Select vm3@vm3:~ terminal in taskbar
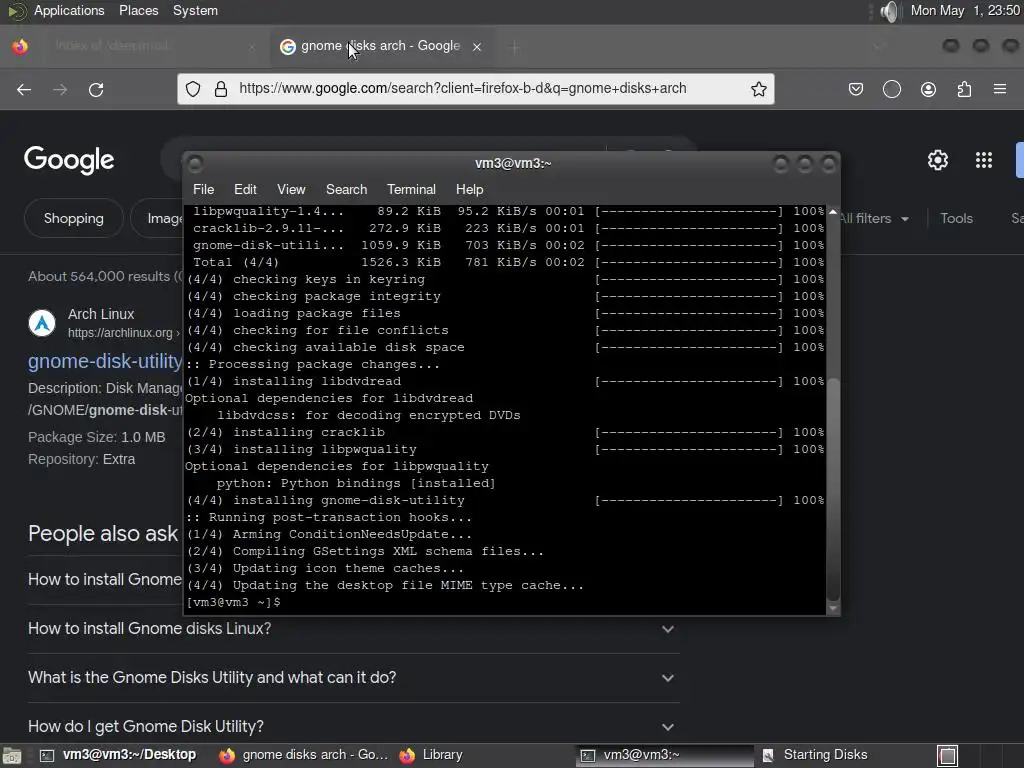This screenshot has height=768, width=1024. pos(664,755)
